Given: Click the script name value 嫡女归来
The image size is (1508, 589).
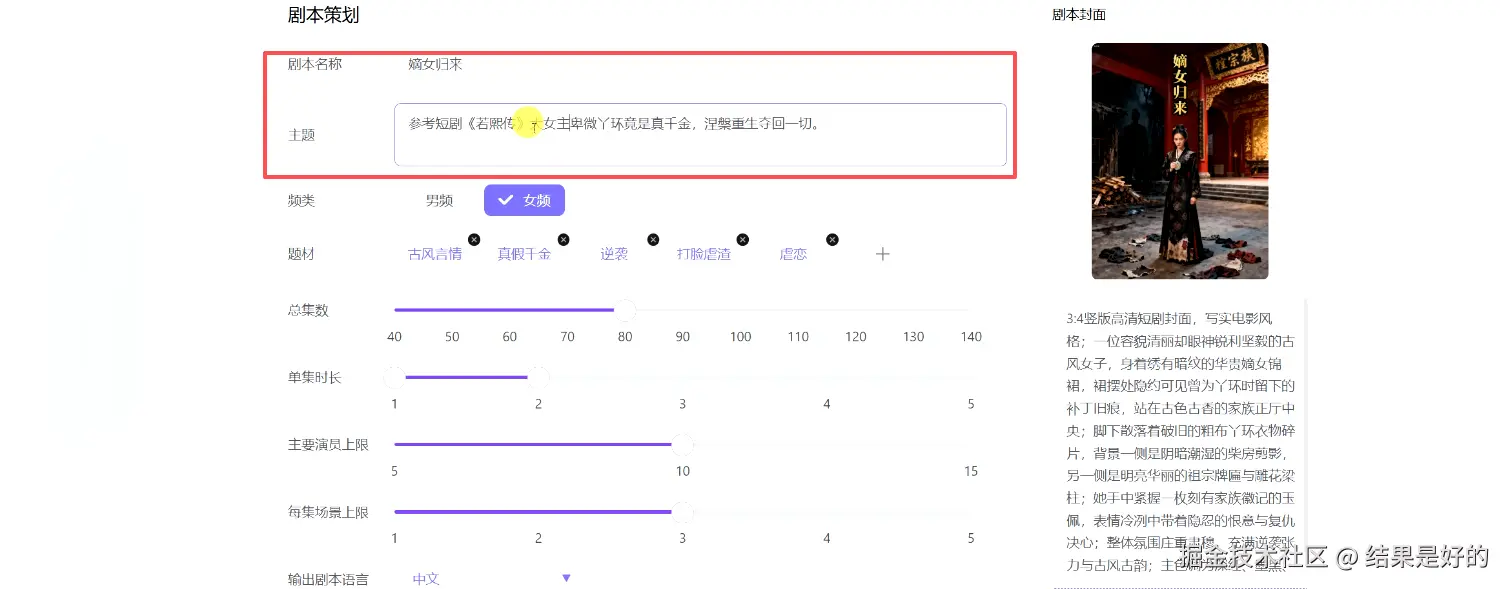Looking at the screenshot, I should (x=435, y=64).
